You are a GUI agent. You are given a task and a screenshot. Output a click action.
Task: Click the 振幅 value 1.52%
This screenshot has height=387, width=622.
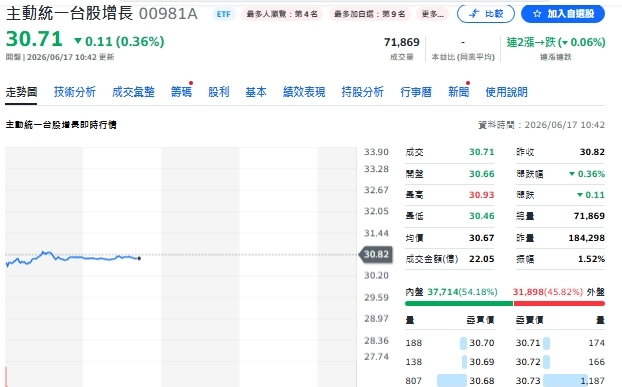tap(591, 259)
